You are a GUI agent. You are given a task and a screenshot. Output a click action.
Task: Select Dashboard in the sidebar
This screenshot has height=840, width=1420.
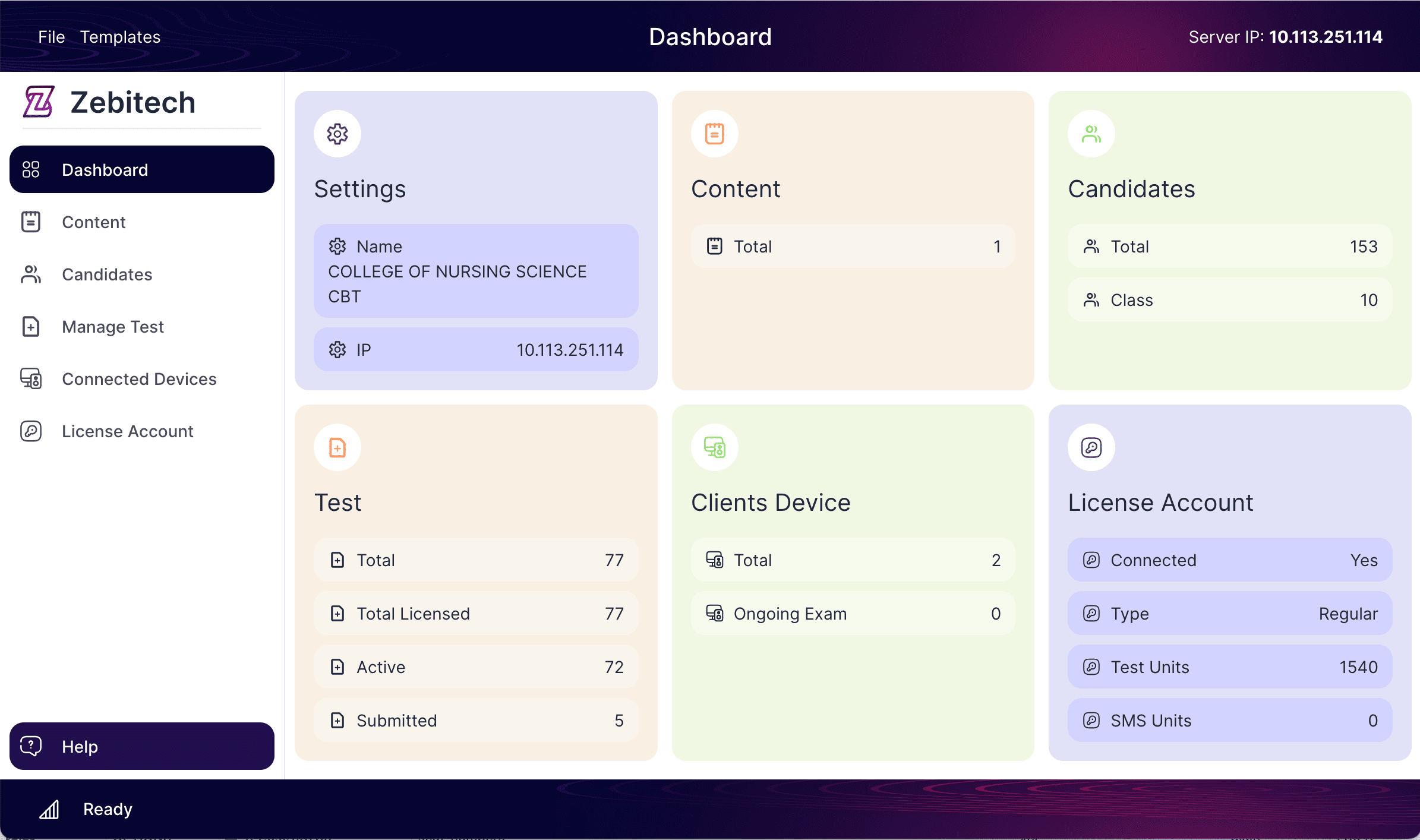142,169
